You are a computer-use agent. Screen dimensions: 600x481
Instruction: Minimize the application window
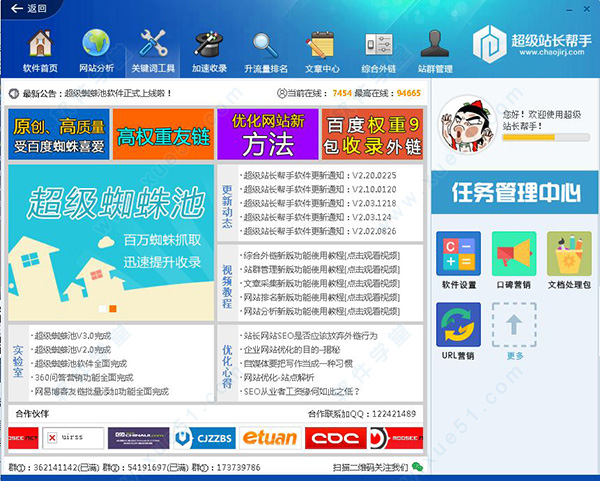[x=569, y=10]
